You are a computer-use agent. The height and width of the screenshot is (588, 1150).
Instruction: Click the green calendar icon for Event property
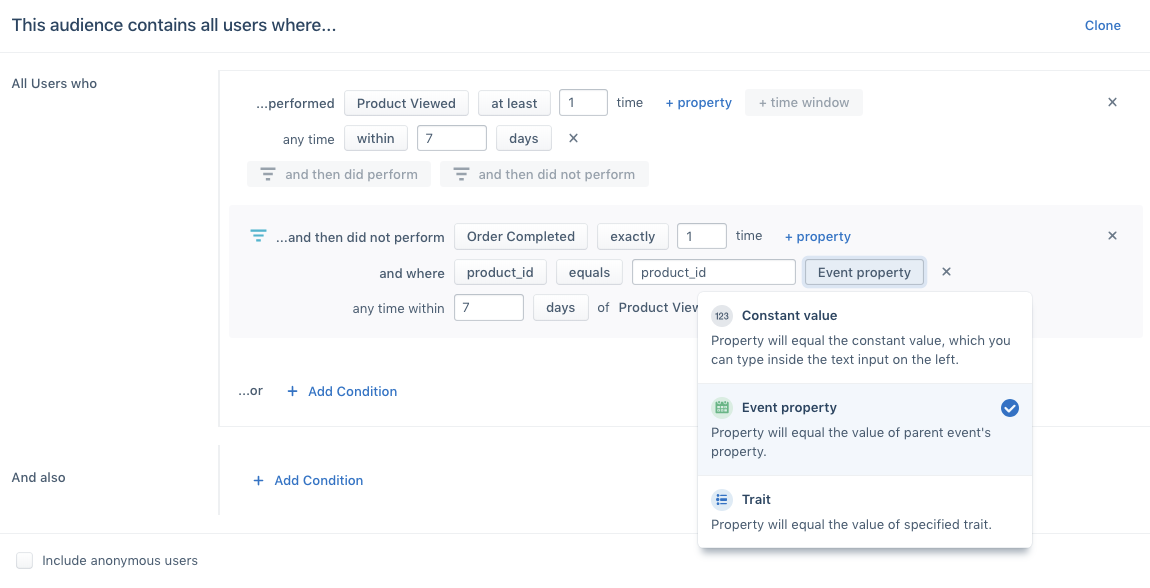point(722,407)
